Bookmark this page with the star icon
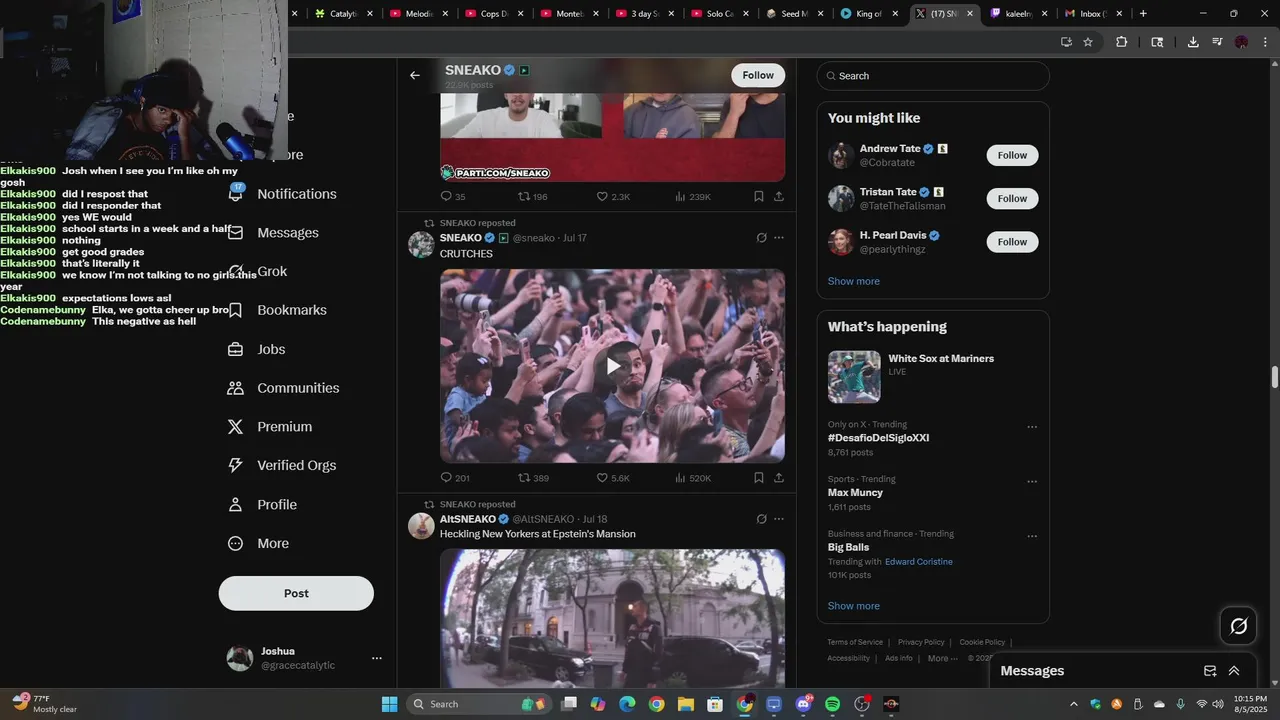The height and width of the screenshot is (720, 1280). click(x=1088, y=42)
